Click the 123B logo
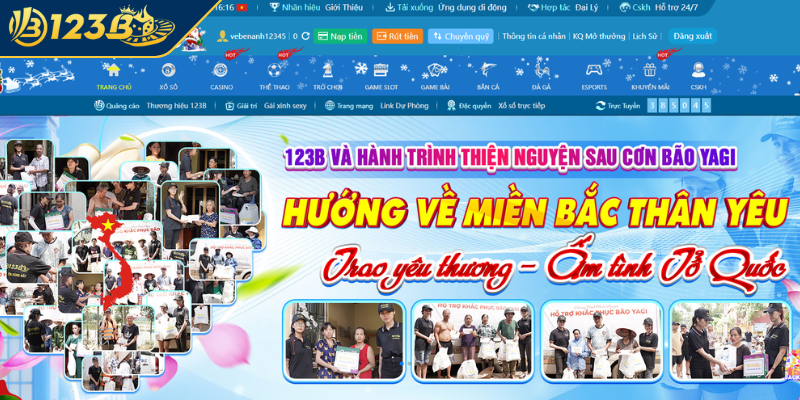Viewport: 800px width, 400px height. tap(80, 27)
